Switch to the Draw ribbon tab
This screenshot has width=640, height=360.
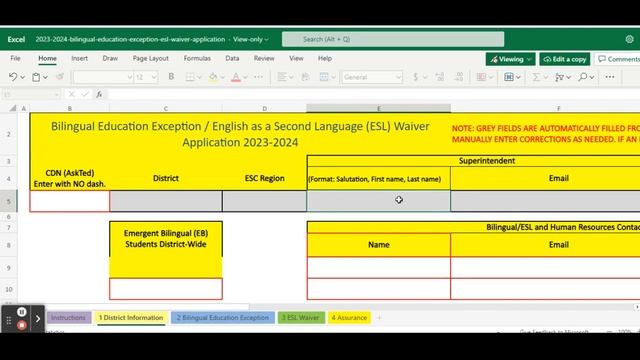(110, 58)
